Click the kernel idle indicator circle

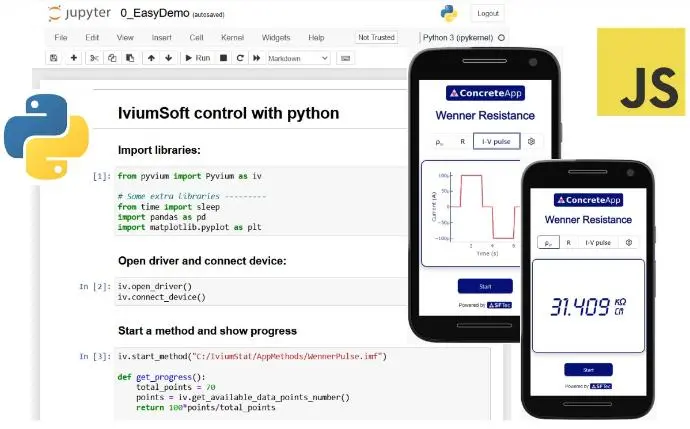[x=501, y=37]
